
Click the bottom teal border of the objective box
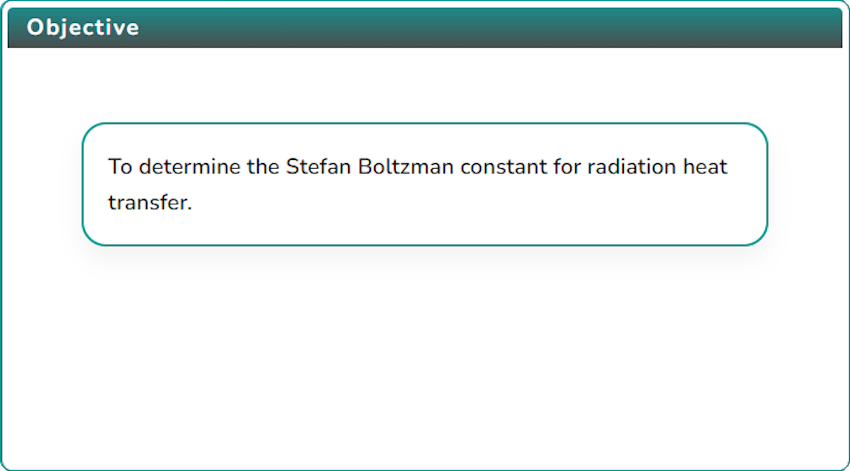[x=425, y=245]
